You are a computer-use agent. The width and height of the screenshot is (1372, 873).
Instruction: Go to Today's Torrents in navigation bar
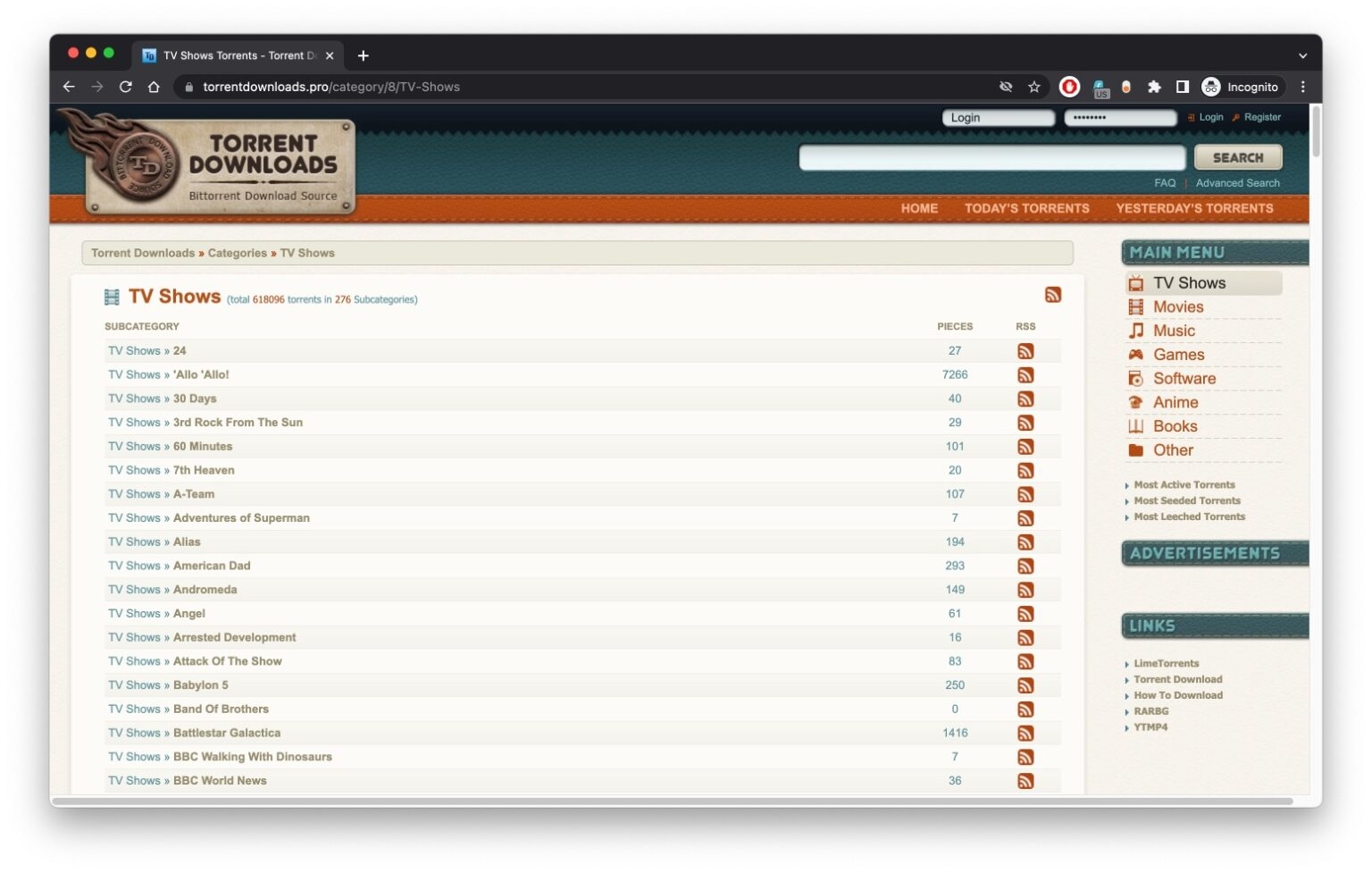[1026, 208]
